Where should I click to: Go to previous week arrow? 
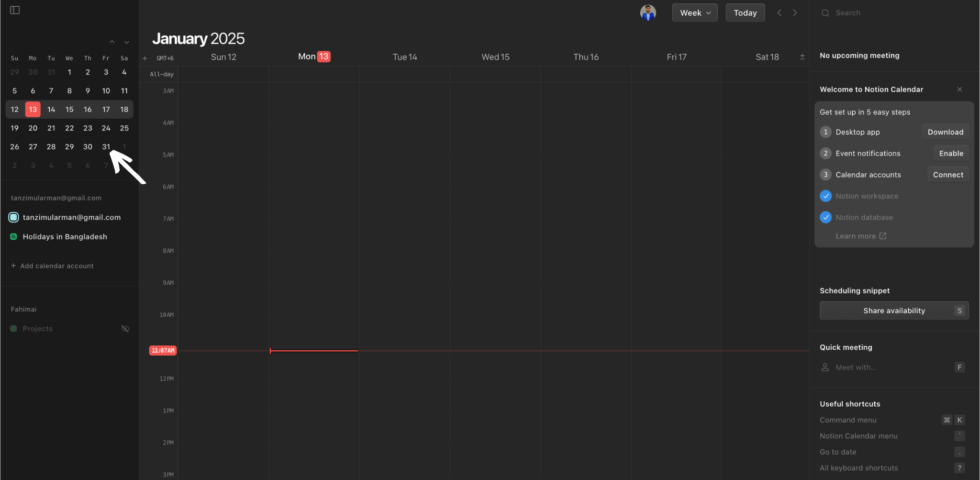click(x=780, y=13)
